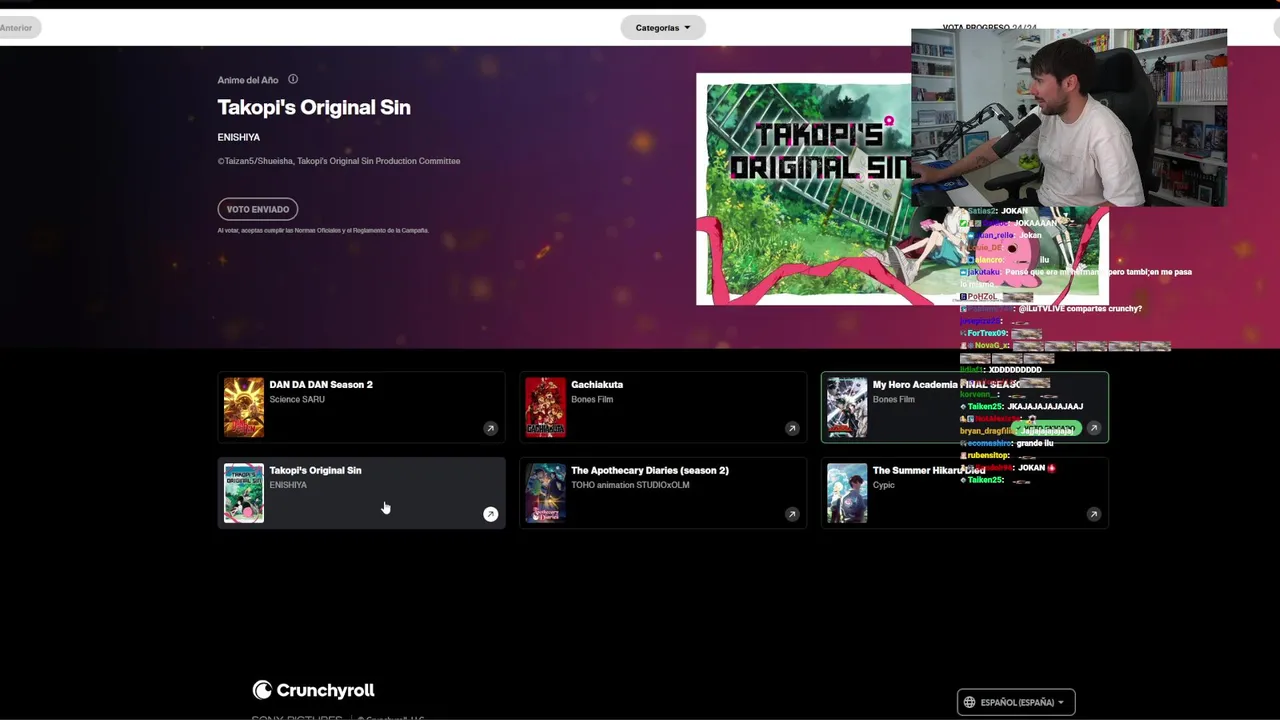The height and width of the screenshot is (720, 1280).
Task: Click the Taizan5/Shueisha copyright line
Action: [x=339, y=161]
